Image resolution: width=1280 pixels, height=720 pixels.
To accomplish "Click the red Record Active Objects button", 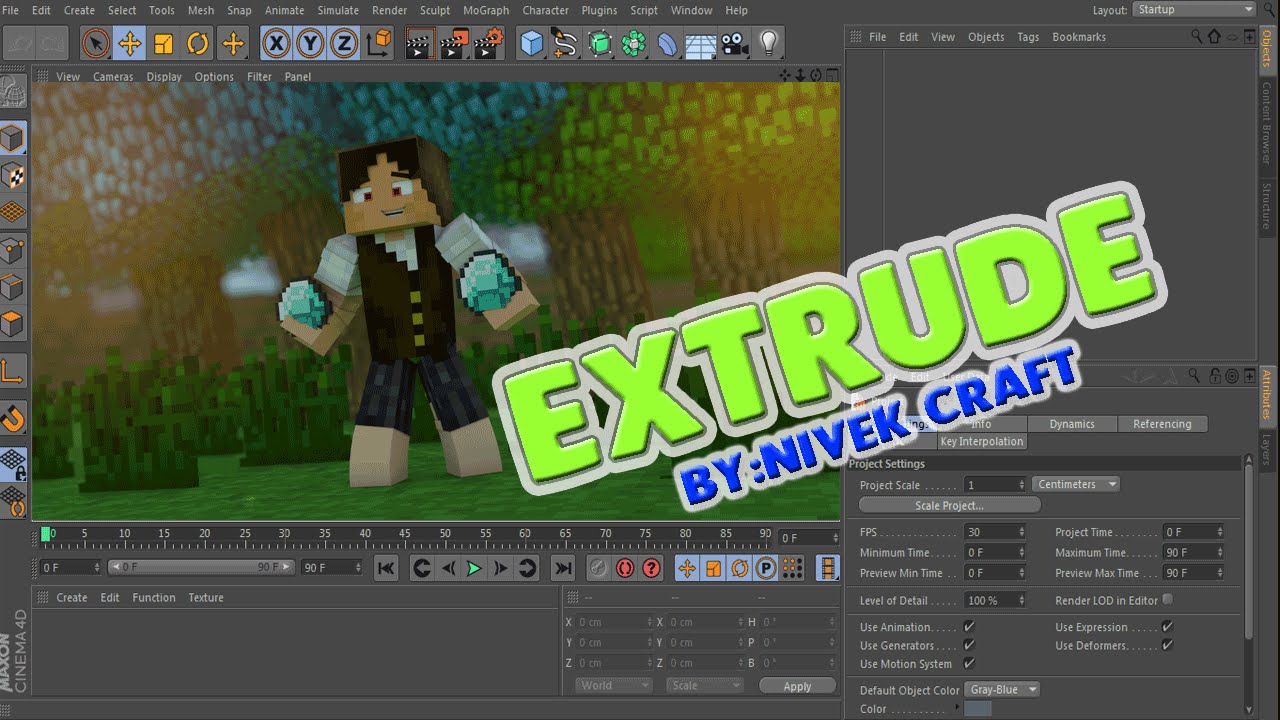I will click(x=625, y=568).
